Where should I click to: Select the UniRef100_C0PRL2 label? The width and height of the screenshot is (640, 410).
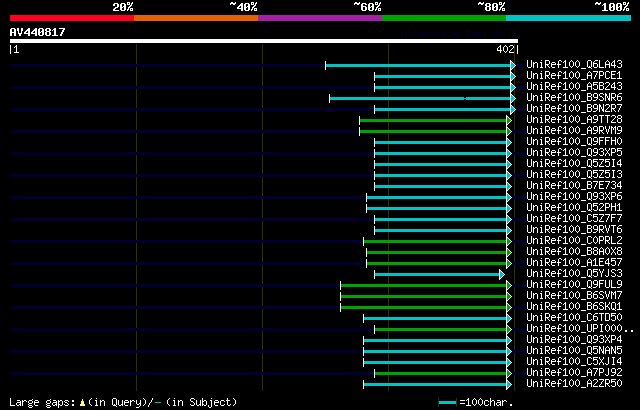pyautogui.click(x=574, y=241)
